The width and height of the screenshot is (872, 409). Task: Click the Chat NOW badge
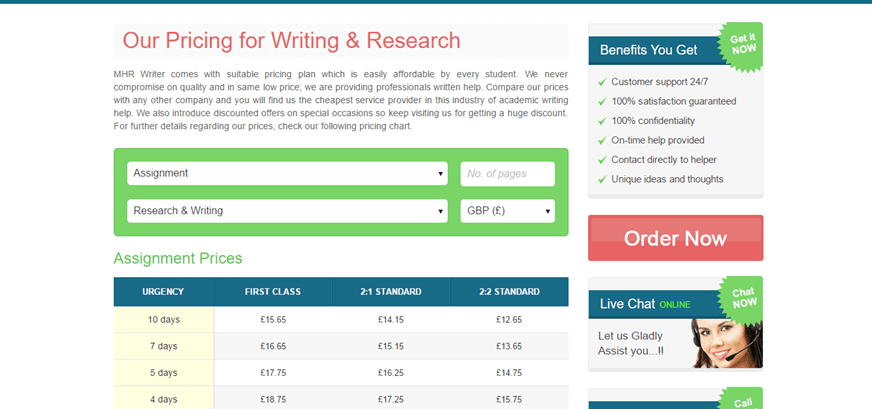click(x=742, y=298)
